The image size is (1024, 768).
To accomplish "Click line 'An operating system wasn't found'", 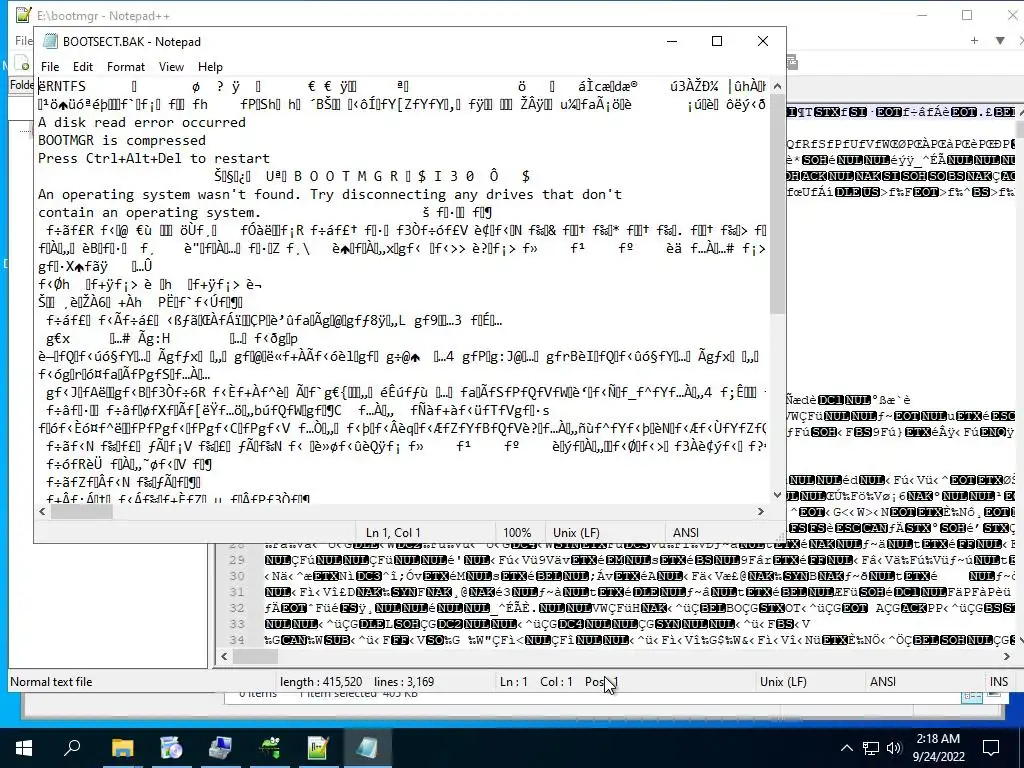I will coord(330,194).
